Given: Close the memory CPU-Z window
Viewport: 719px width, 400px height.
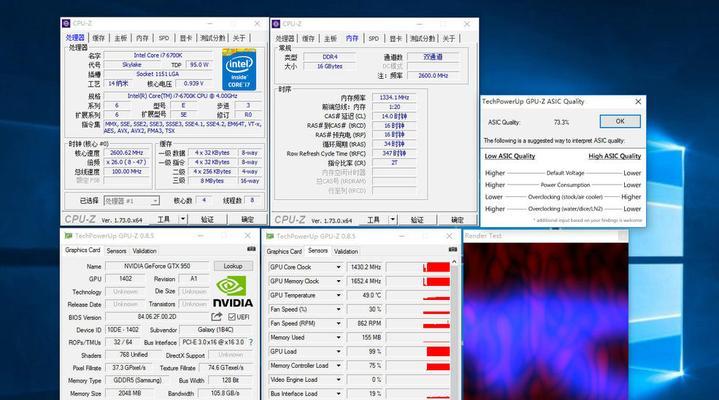Looking at the screenshot, I should 467,24.
